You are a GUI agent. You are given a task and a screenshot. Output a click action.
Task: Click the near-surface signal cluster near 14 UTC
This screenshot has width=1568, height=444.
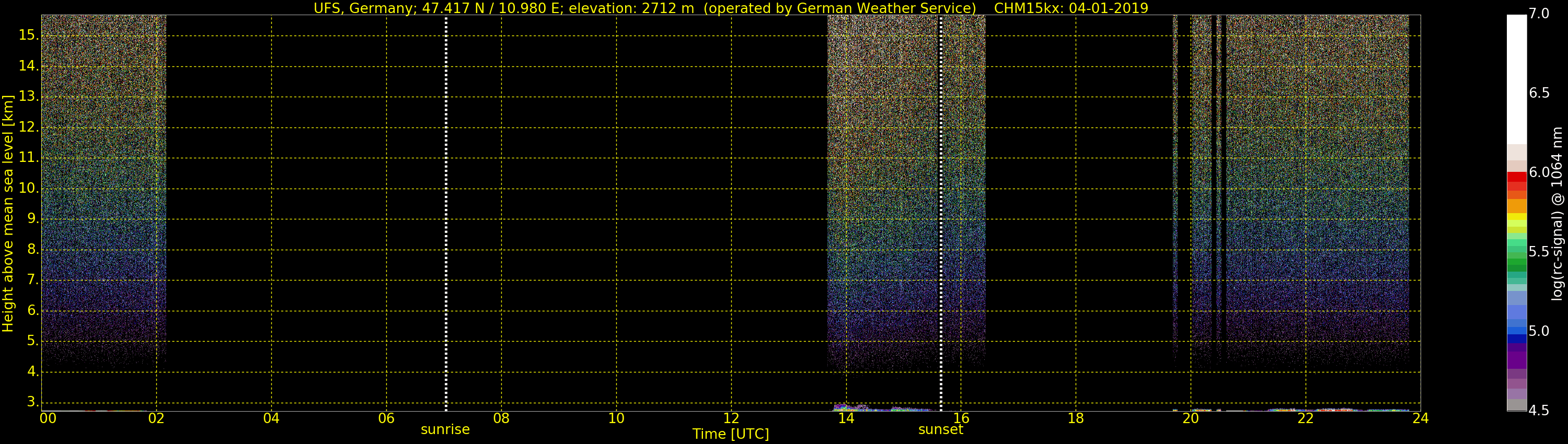pyautogui.click(x=851, y=407)
